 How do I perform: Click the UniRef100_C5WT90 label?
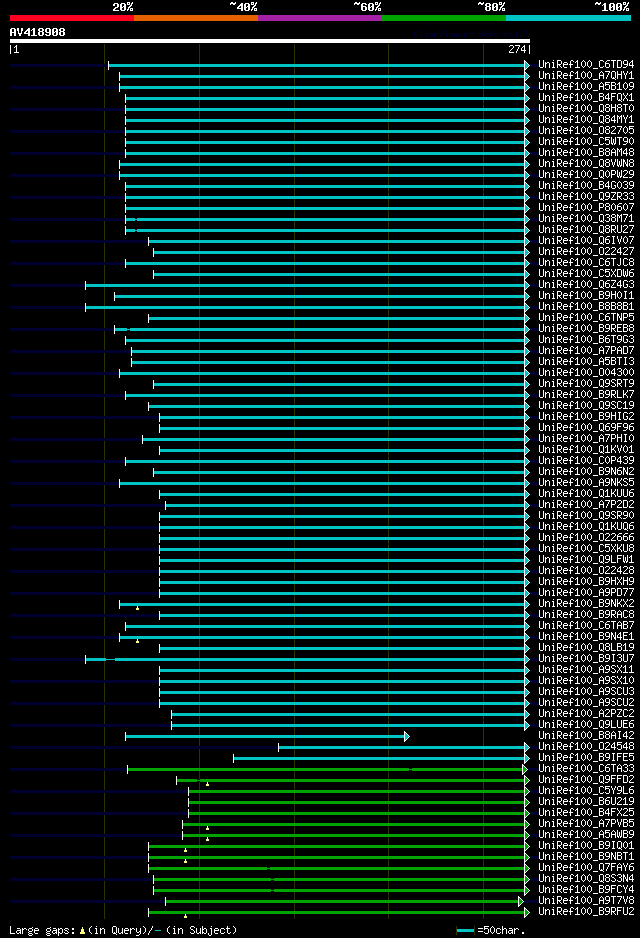pyautogui.click(x=586, y=142)
